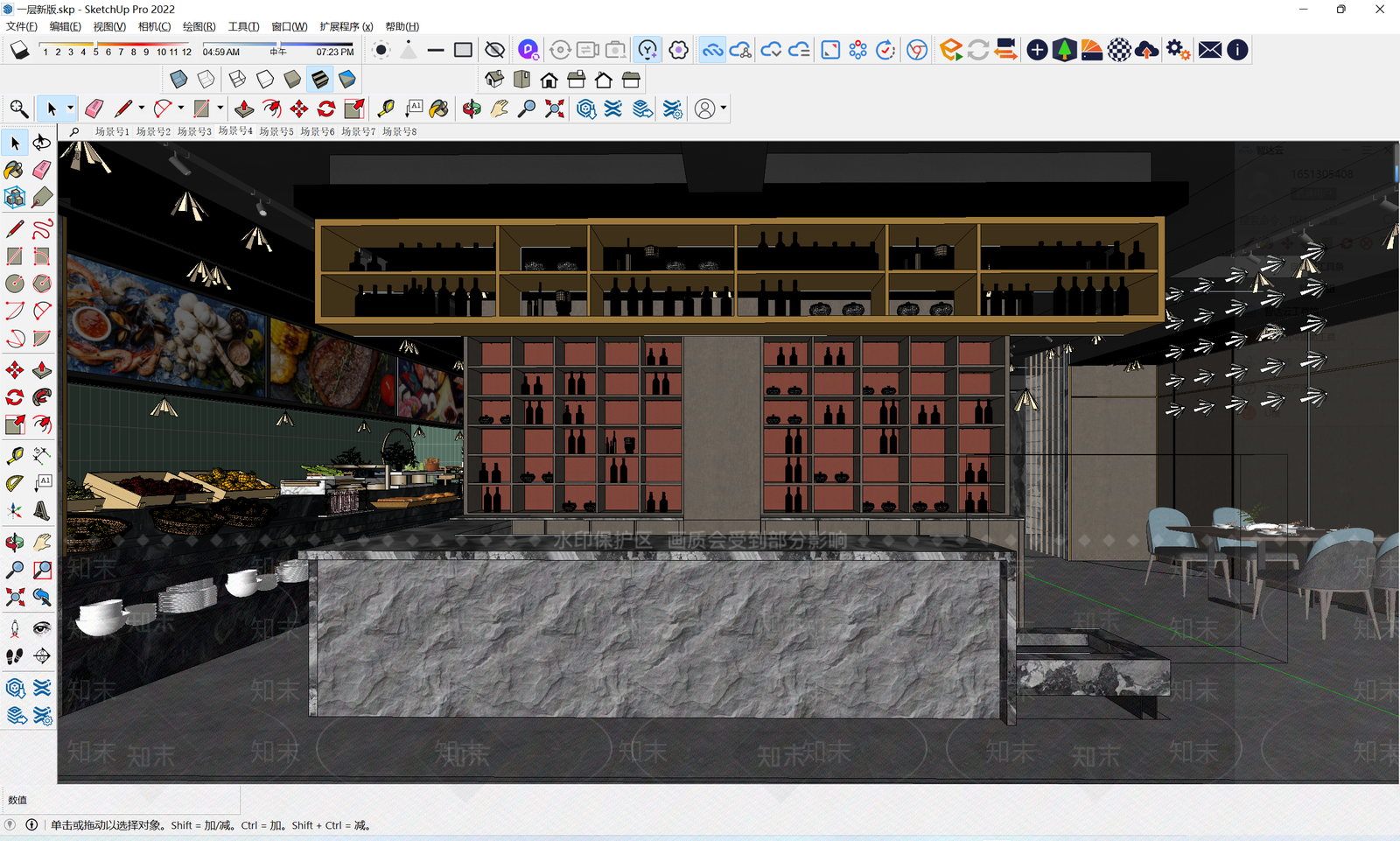Screen dimensions: 1400x841
Task: Click the info circle extension icon
Action: (x=1237, y=50)
